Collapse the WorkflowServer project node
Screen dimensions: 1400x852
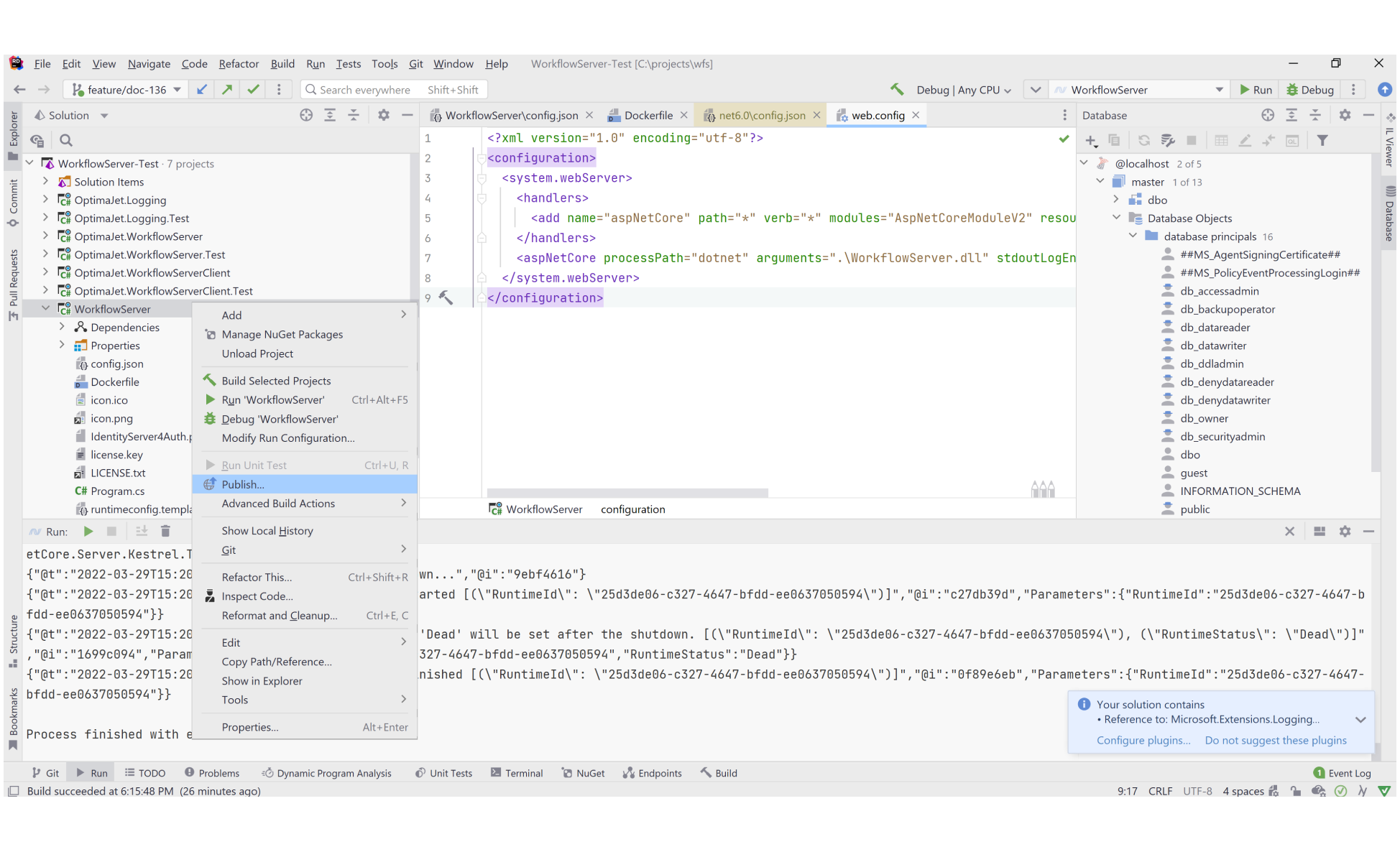(x=46, y=309)
